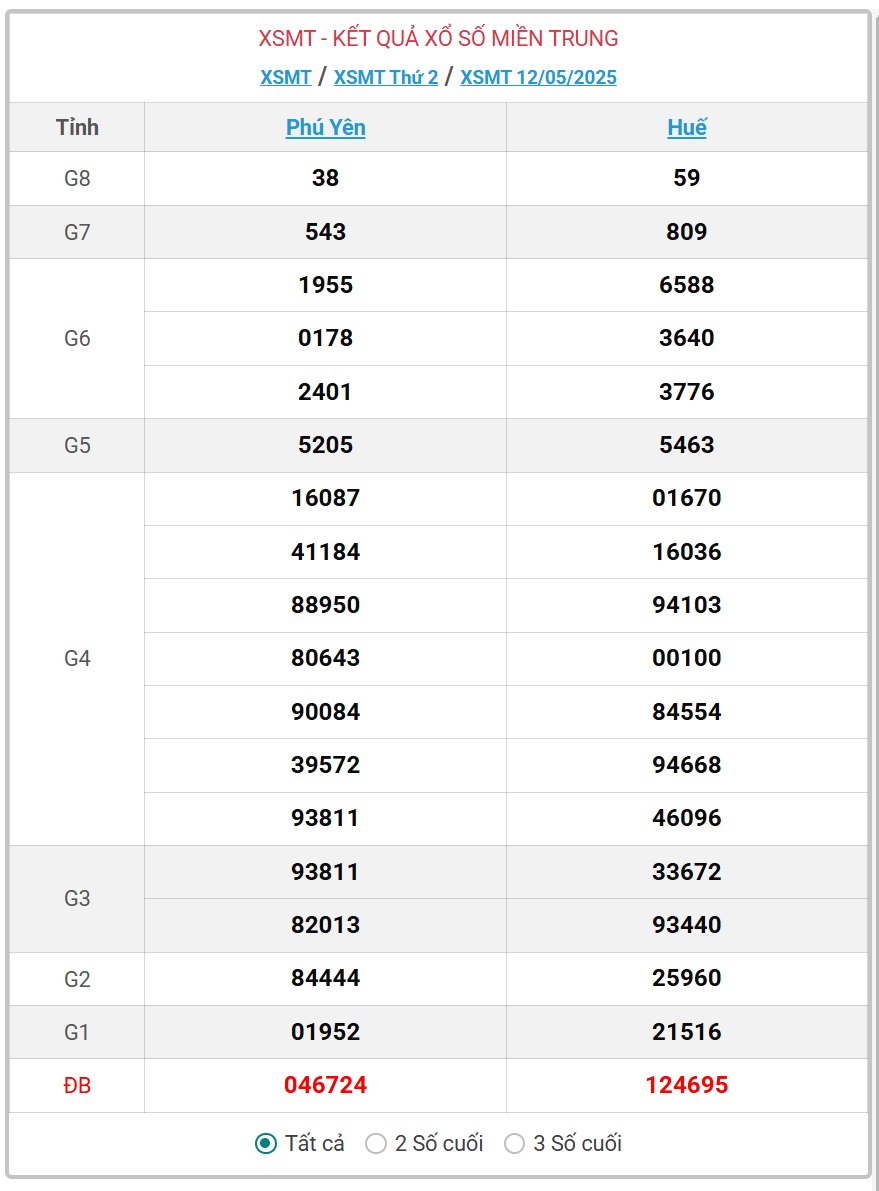Click the Huế G8 result 59
This screenshot has height=1191, width=879.
(x=687, y=178)
